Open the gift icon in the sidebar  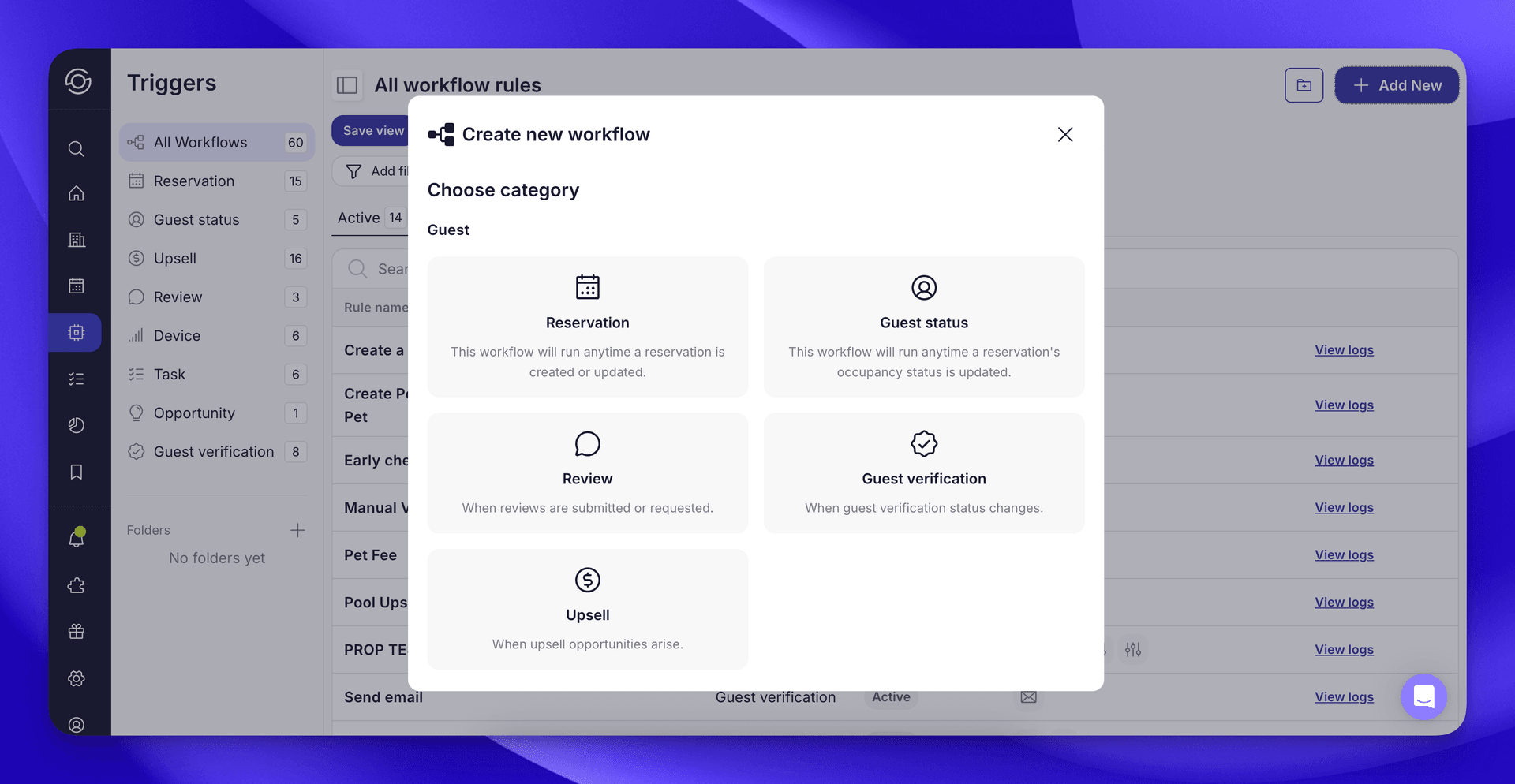point(77,631)
